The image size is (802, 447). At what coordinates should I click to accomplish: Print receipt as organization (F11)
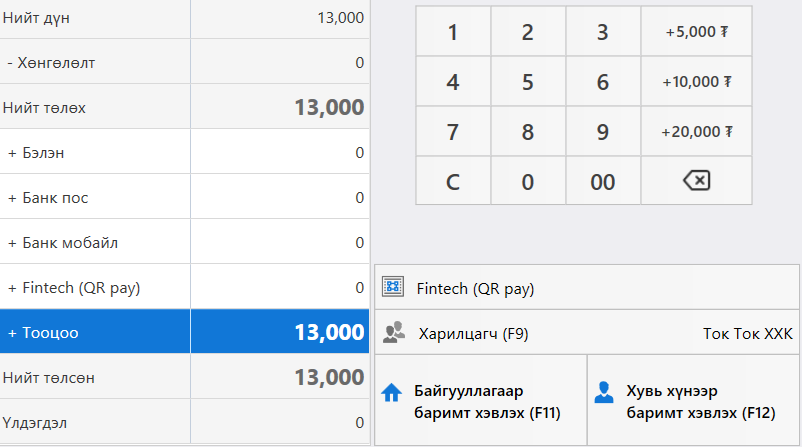click(x=481, y=400)
